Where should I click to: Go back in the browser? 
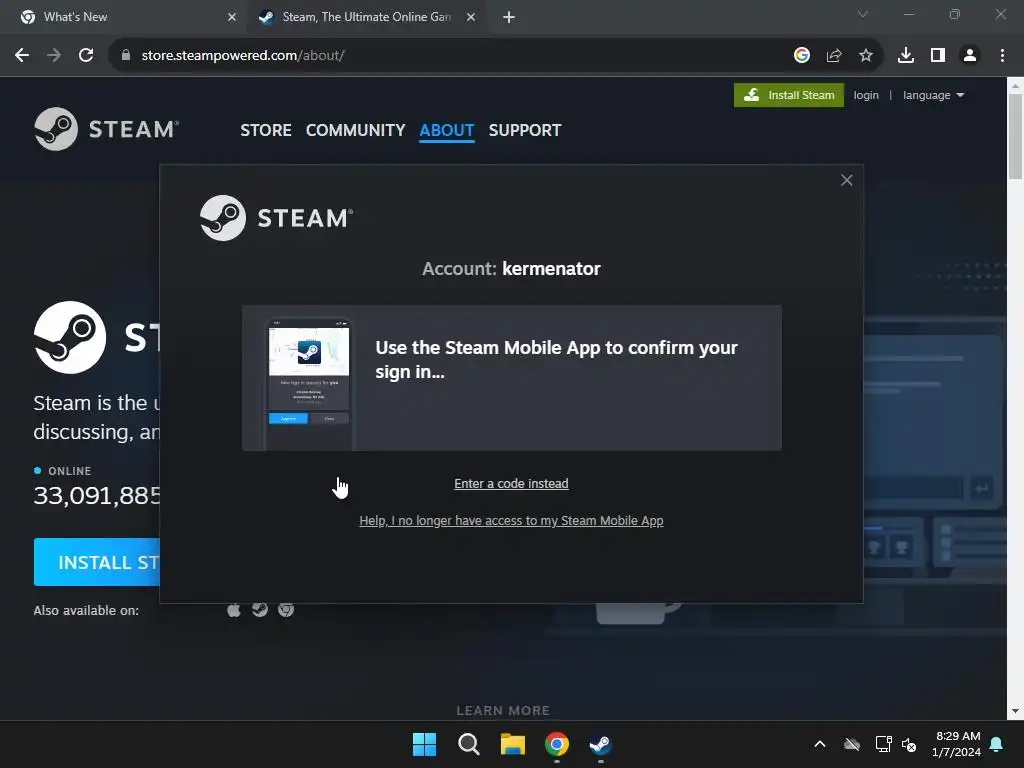pos(22,56)
